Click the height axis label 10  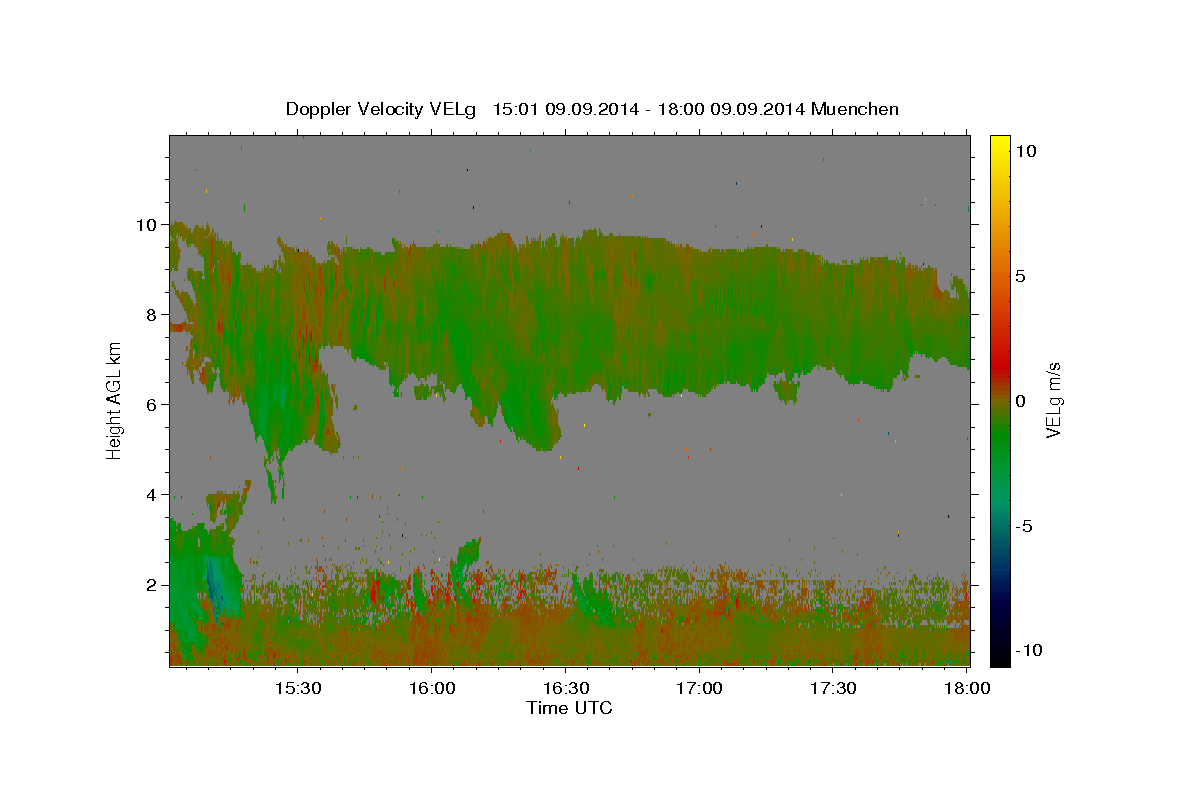[x=149, y=225]
